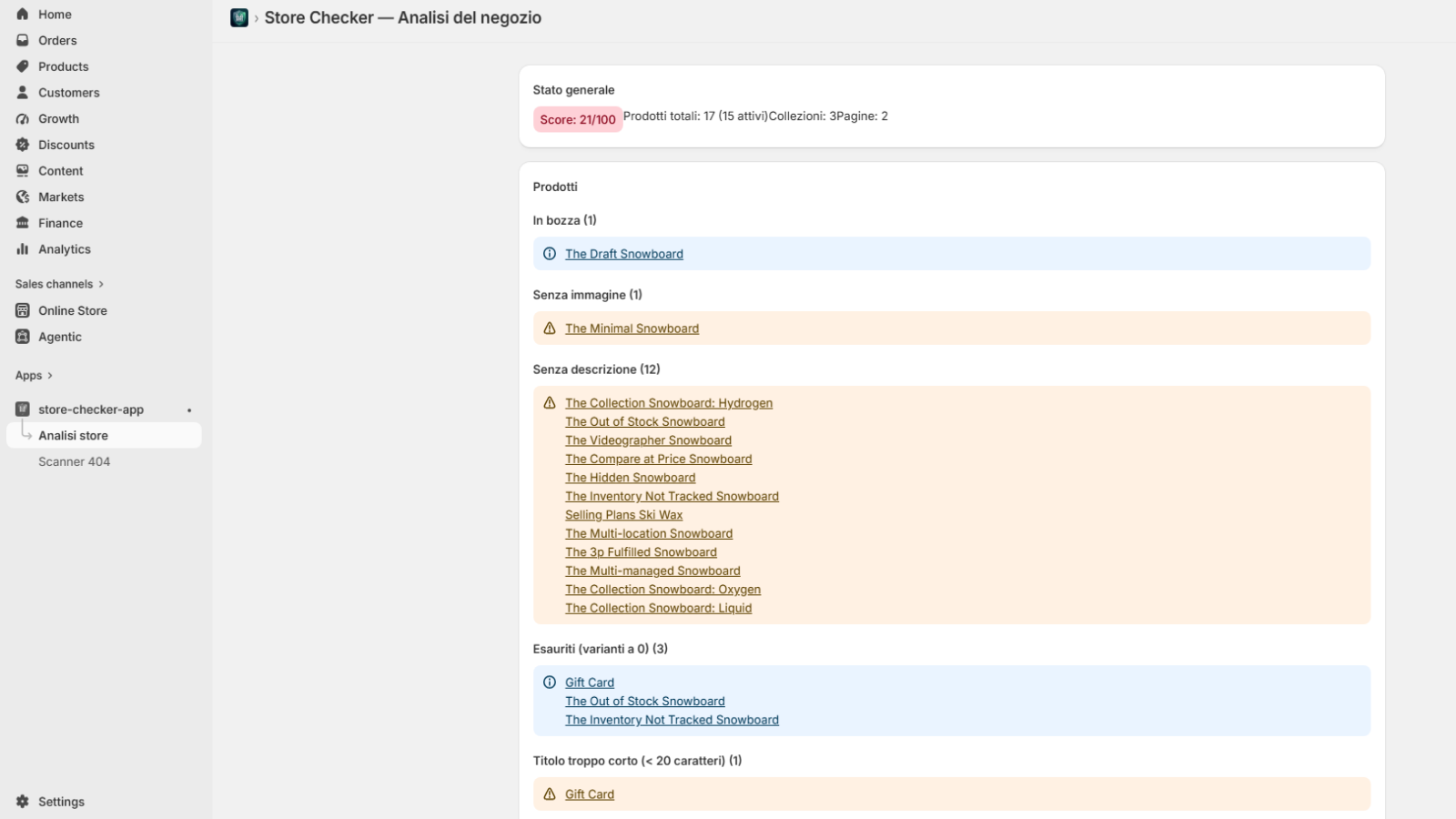This screenshot has height=819, width=1456.
Task: Click the Agentic channel icon
Action: point(23,337)
